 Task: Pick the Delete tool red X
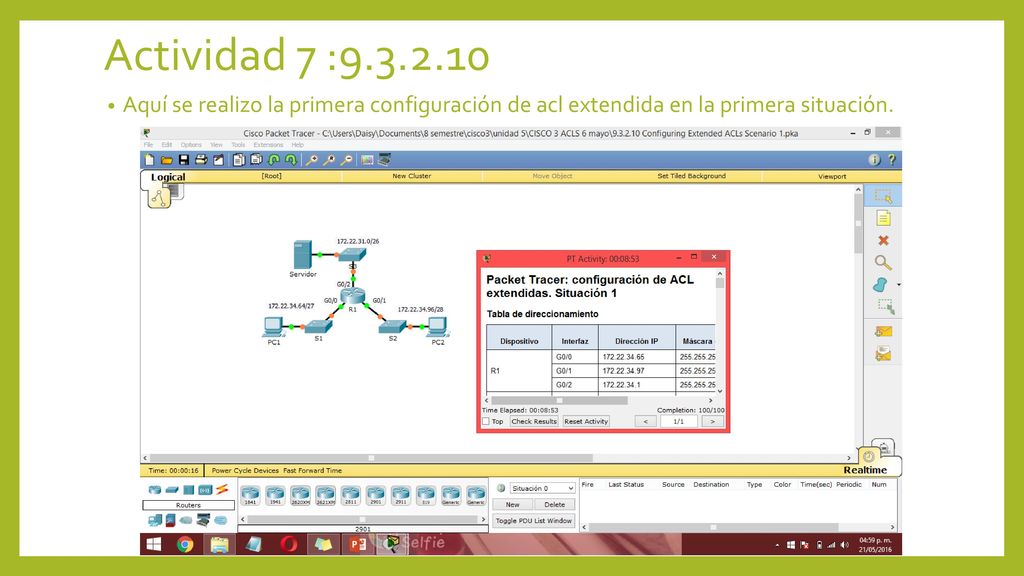click(884, 240)
